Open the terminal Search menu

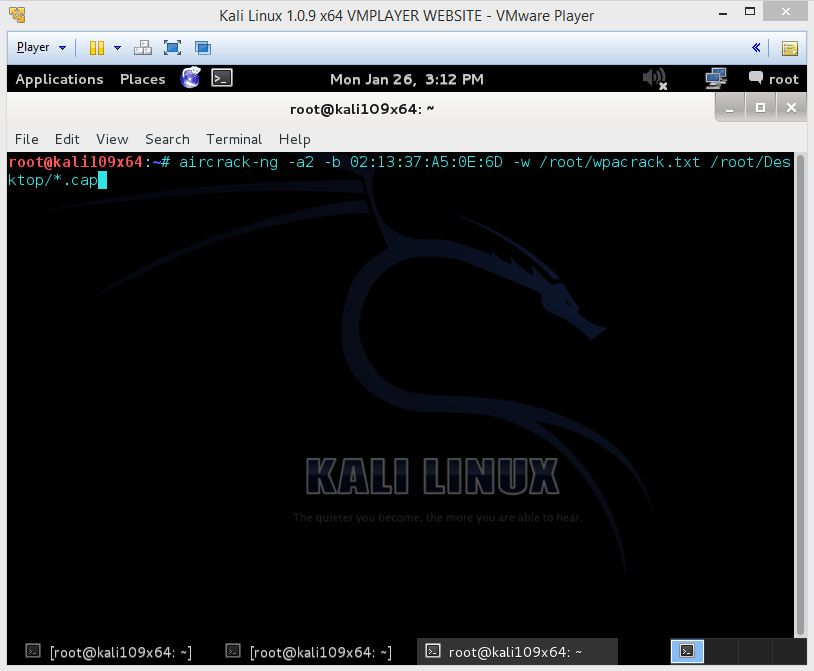167,139
